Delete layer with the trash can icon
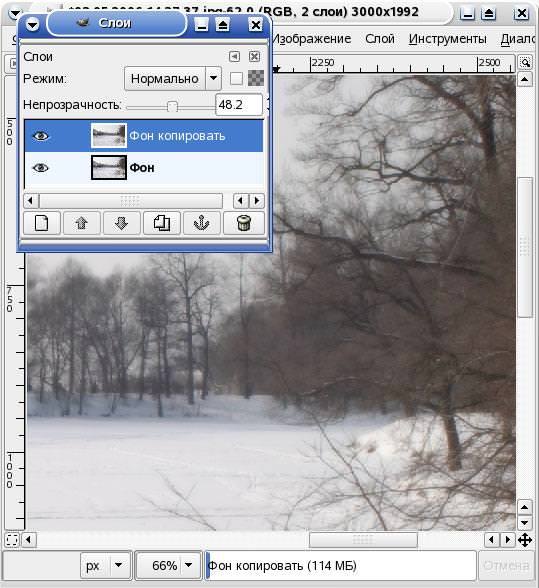This screenshot has width=539, height=588. coord(244,224)
